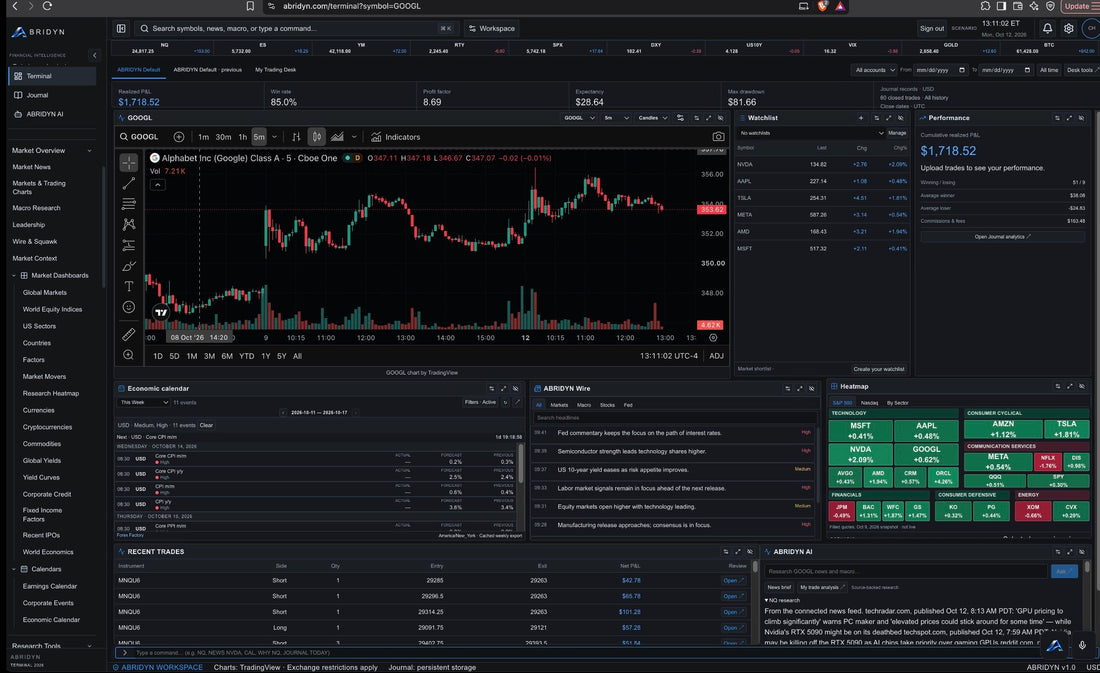Select the text annotation tool
This screenshot has height=673, width=1100.
coord(128,286)
